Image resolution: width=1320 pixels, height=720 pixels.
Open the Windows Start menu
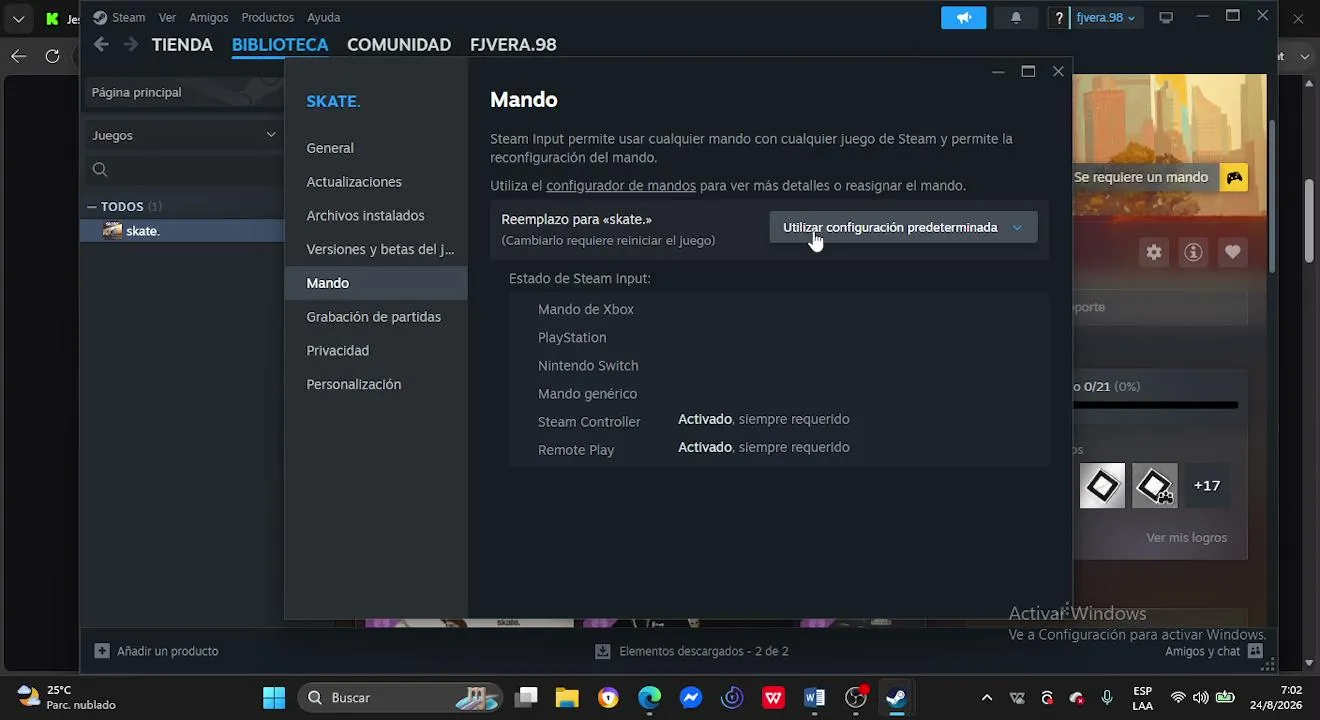click(x=273, y=698)
